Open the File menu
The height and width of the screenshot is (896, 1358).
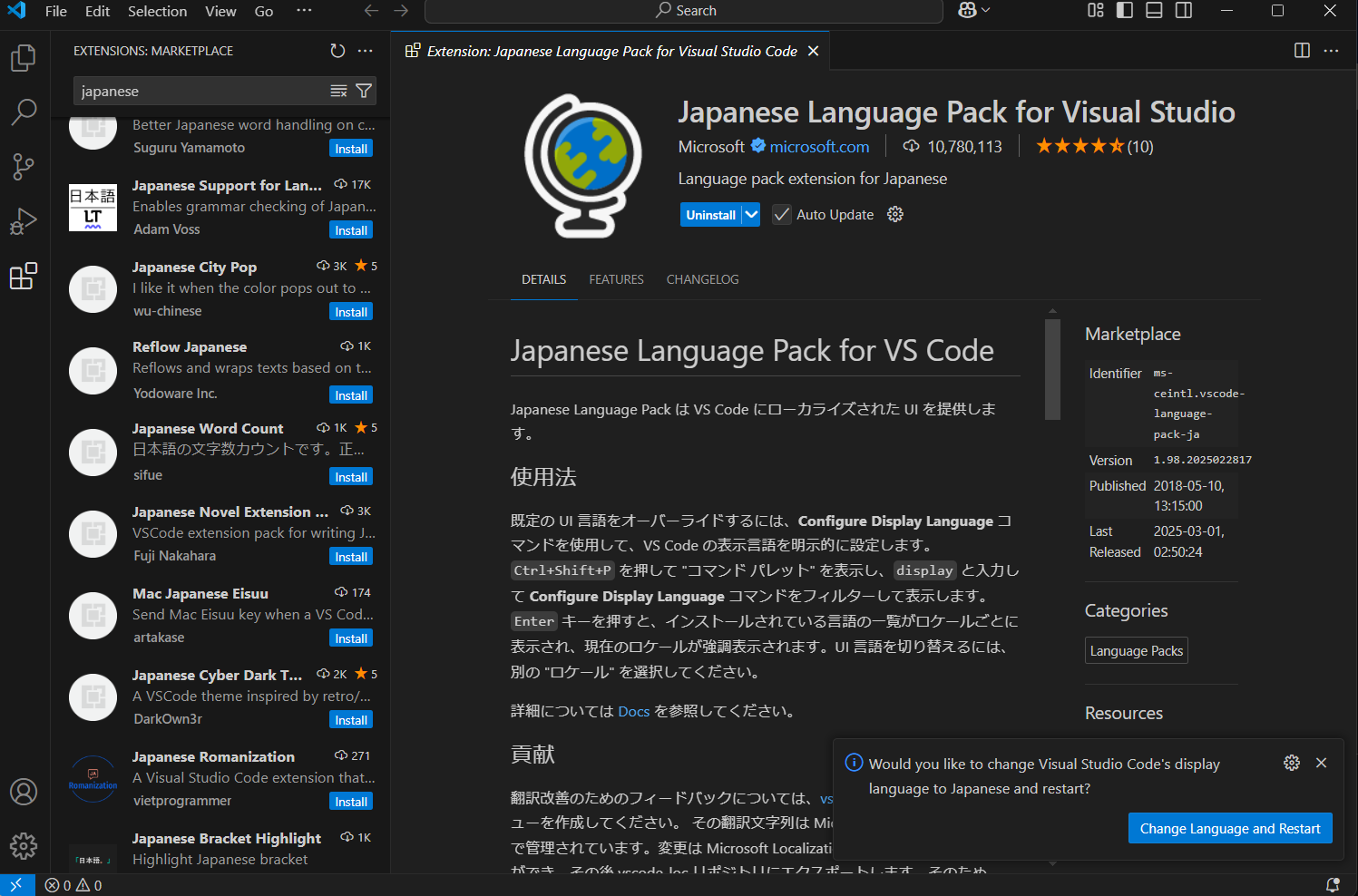pyautogui.click(x=56, y=11)
